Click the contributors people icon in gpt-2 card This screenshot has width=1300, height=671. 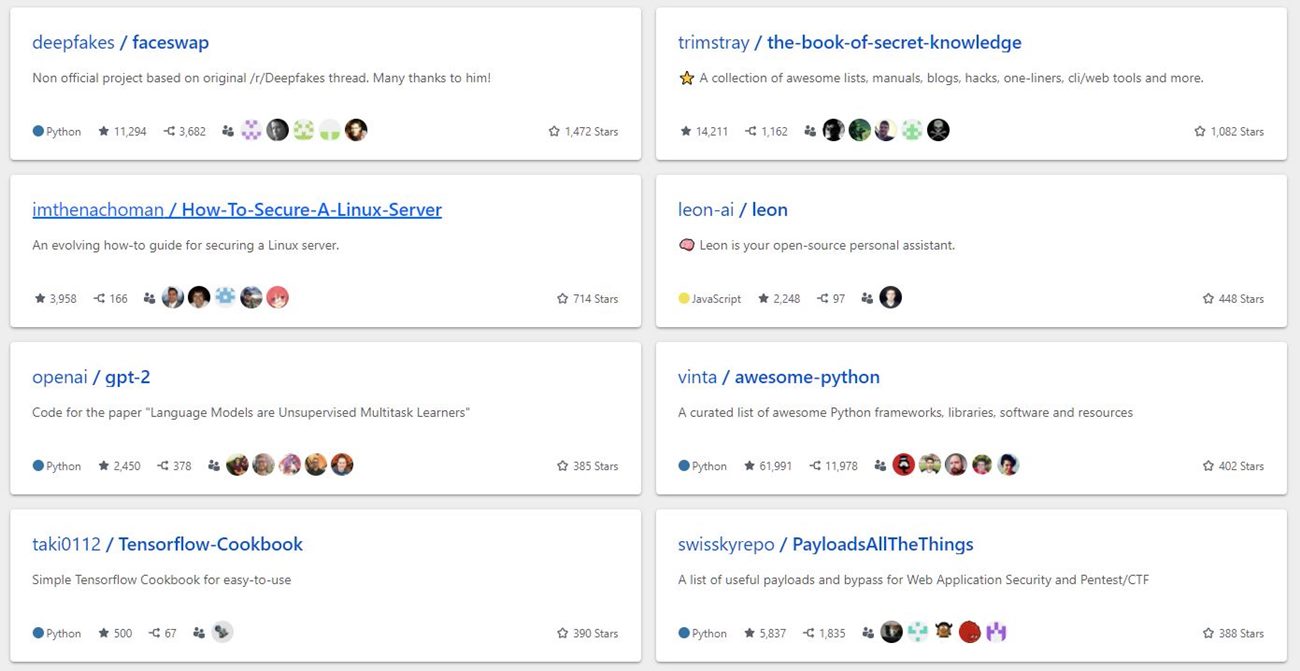tap(213, 466)
